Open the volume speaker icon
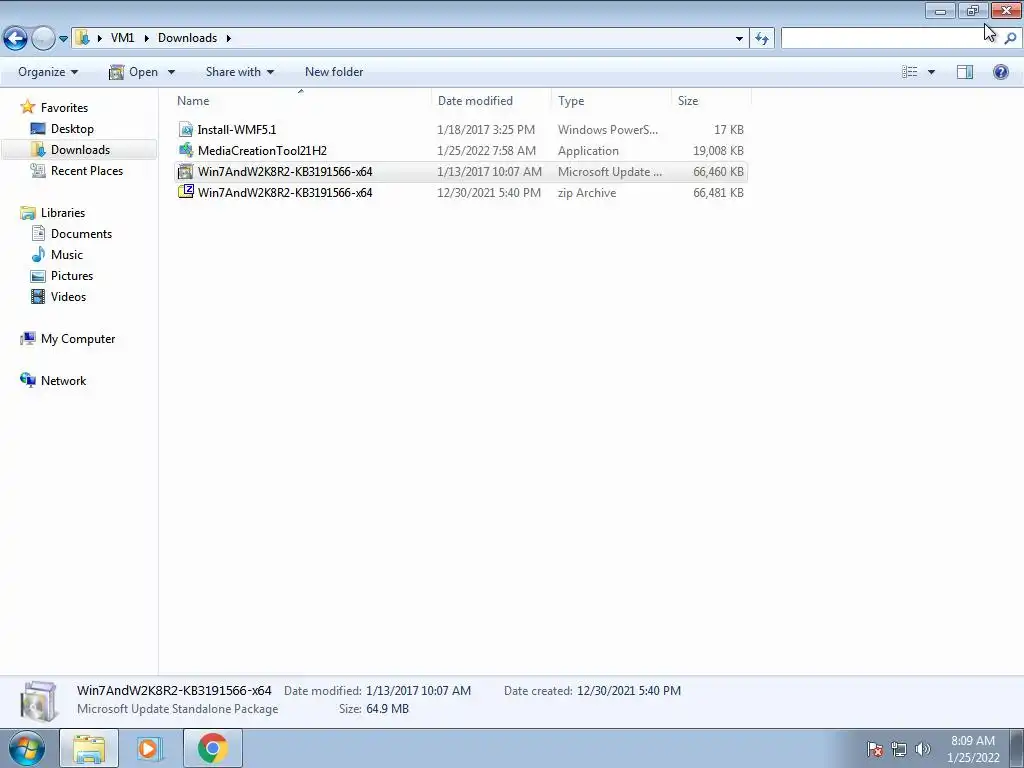Image resolution: width=1024 pixels, height=768 pixels. [x=923, y=748]
